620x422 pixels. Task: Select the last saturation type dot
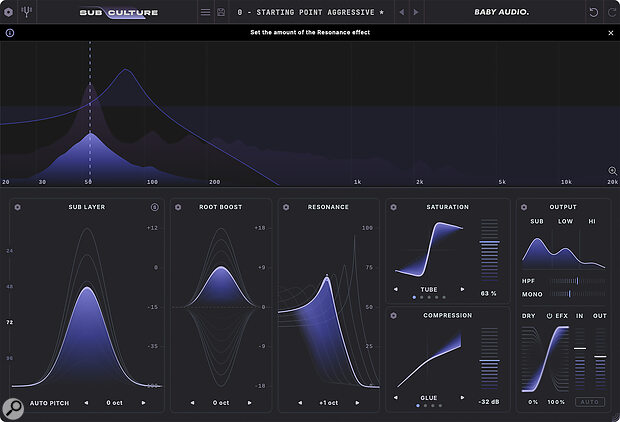click(444, 297)
